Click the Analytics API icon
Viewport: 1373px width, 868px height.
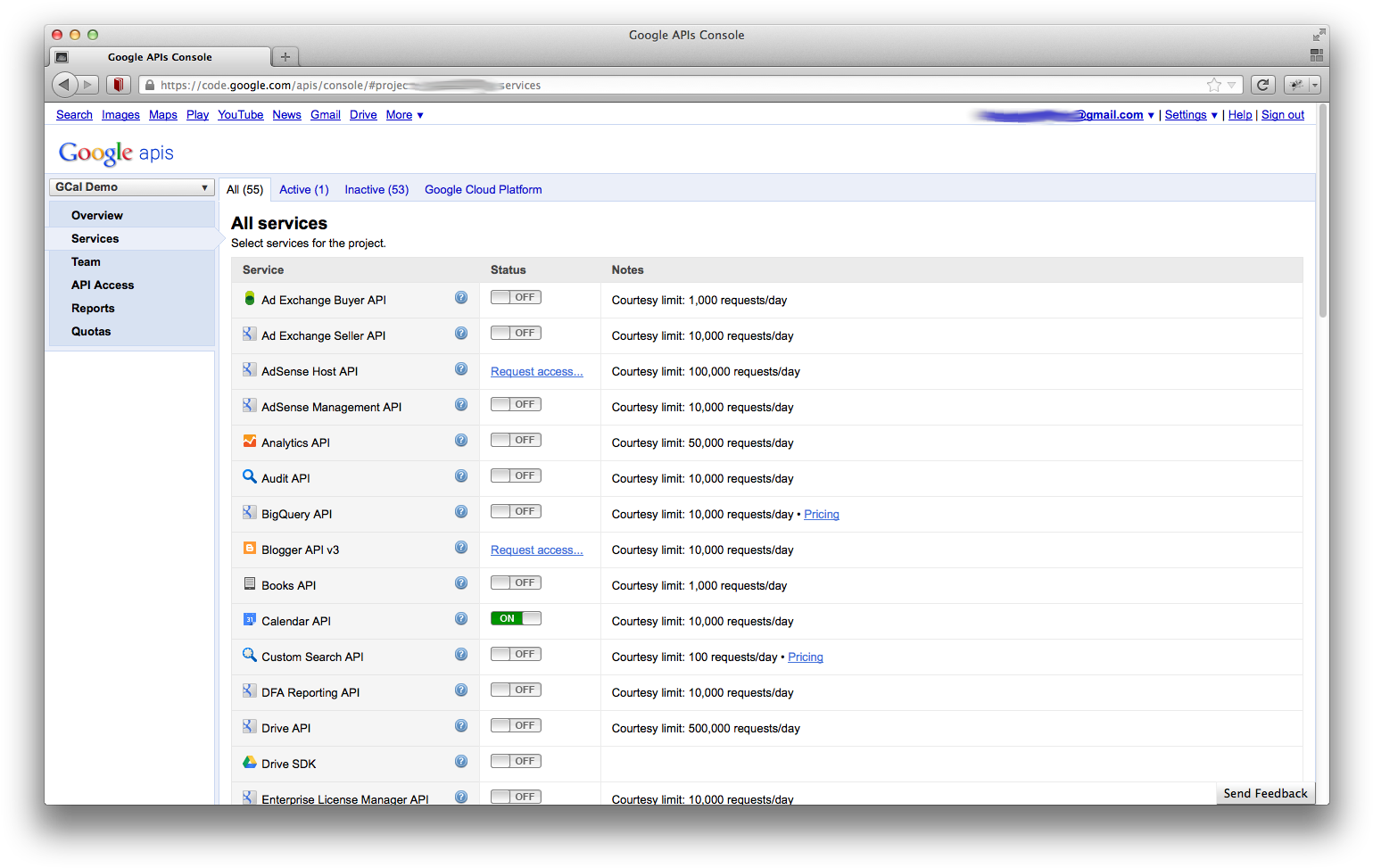[x=249, y=440]
